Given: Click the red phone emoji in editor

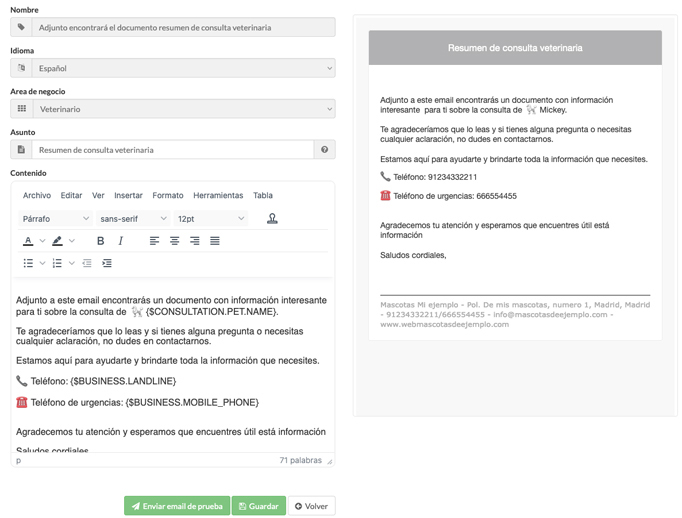Looking at the screenshot, I should 22,402.
